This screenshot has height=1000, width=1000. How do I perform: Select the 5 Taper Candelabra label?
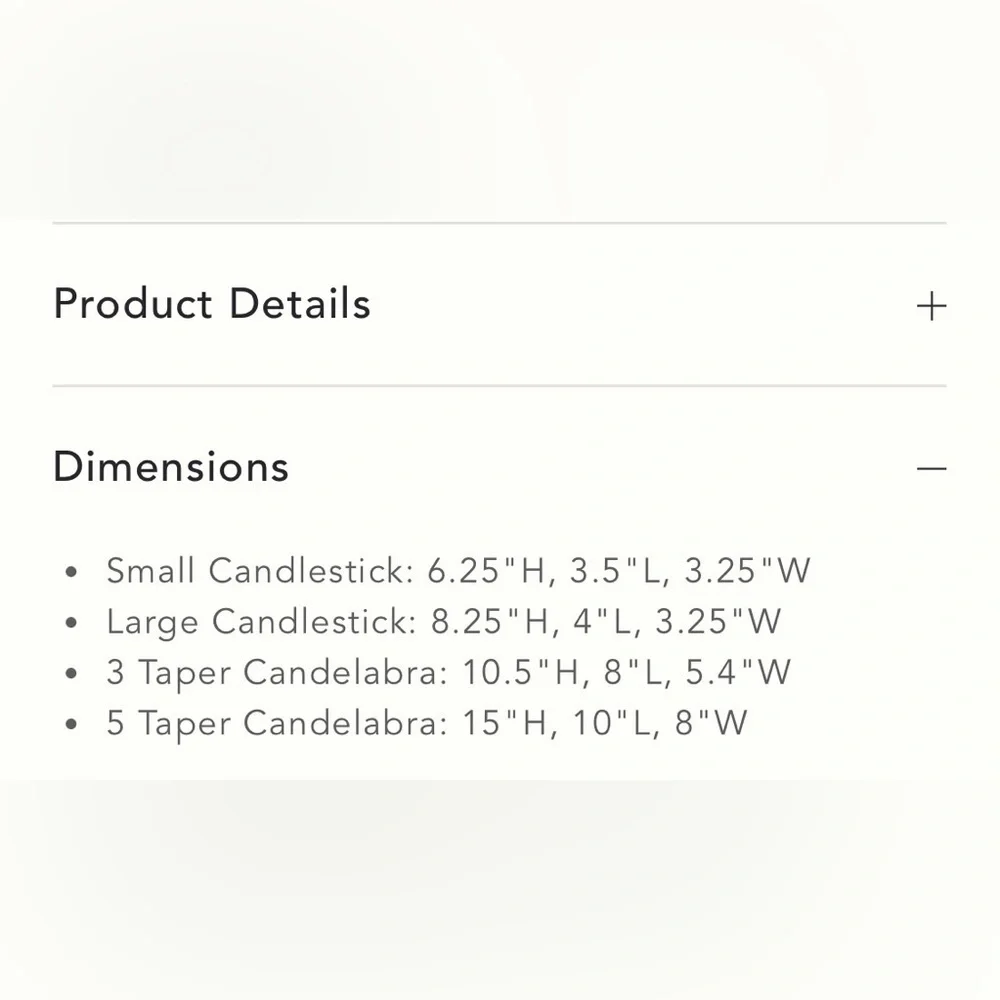[x=277, y=723]
